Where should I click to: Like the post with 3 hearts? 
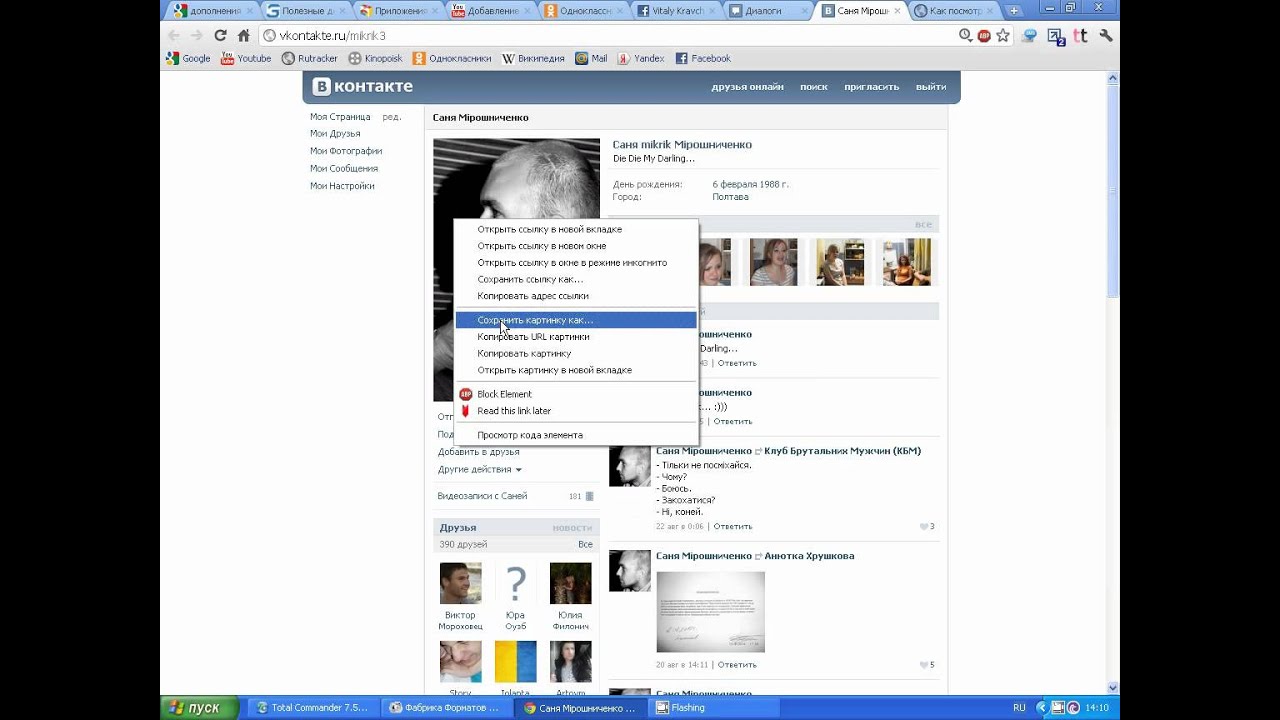click(927, 526)
